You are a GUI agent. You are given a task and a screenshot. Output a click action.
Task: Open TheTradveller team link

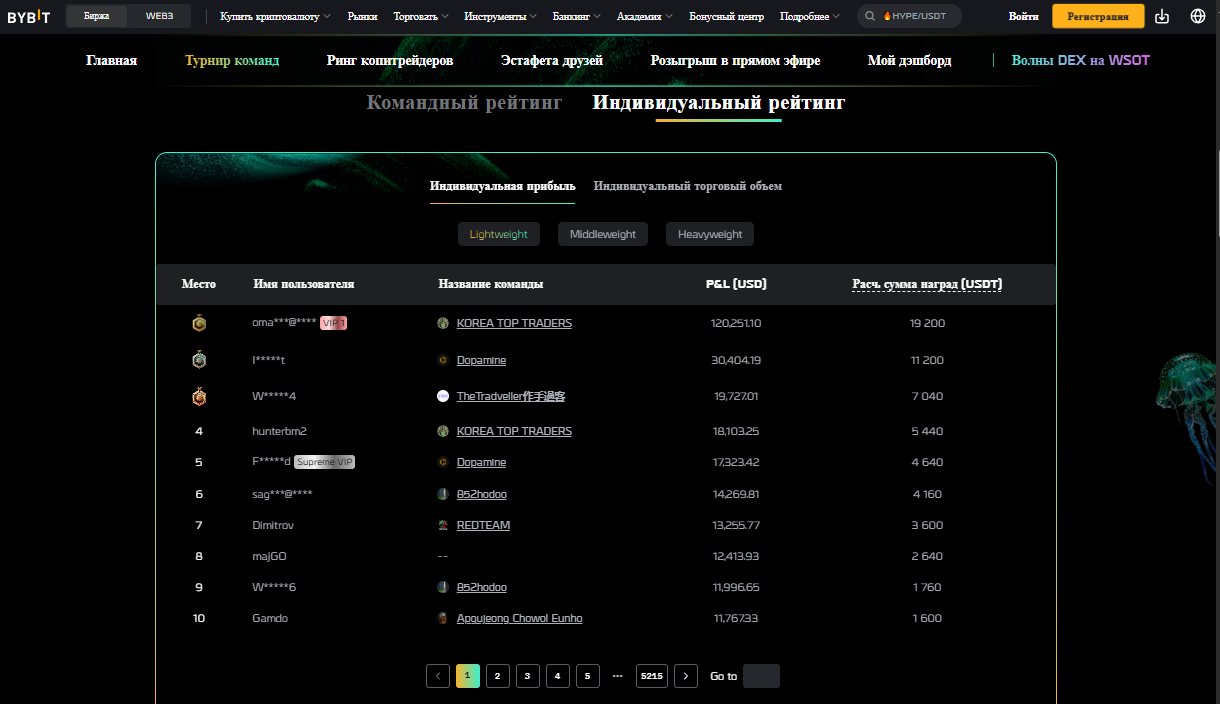click(x=511, y=396)
